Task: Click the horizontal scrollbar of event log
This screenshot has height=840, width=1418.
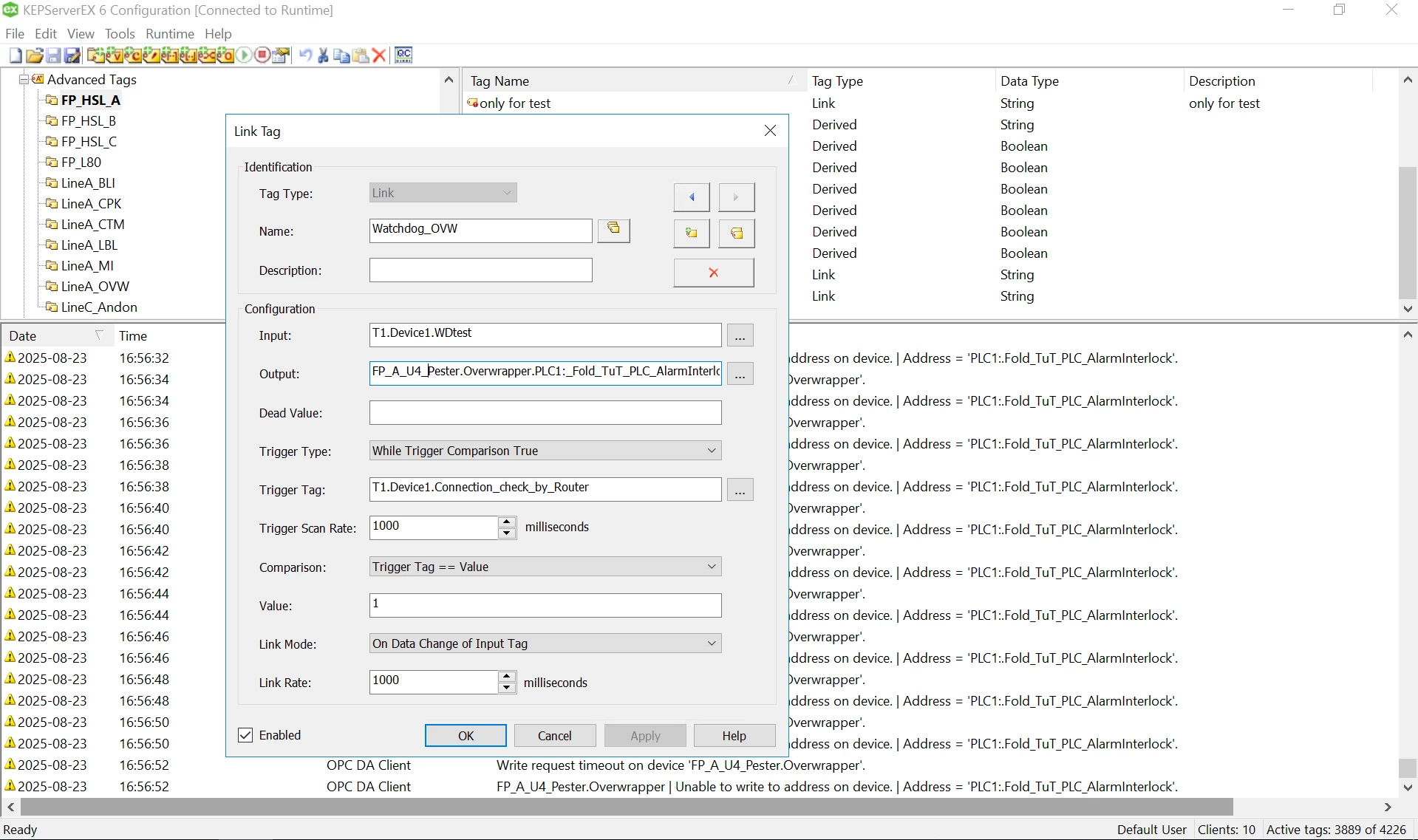Action: [x=627, y=807]
